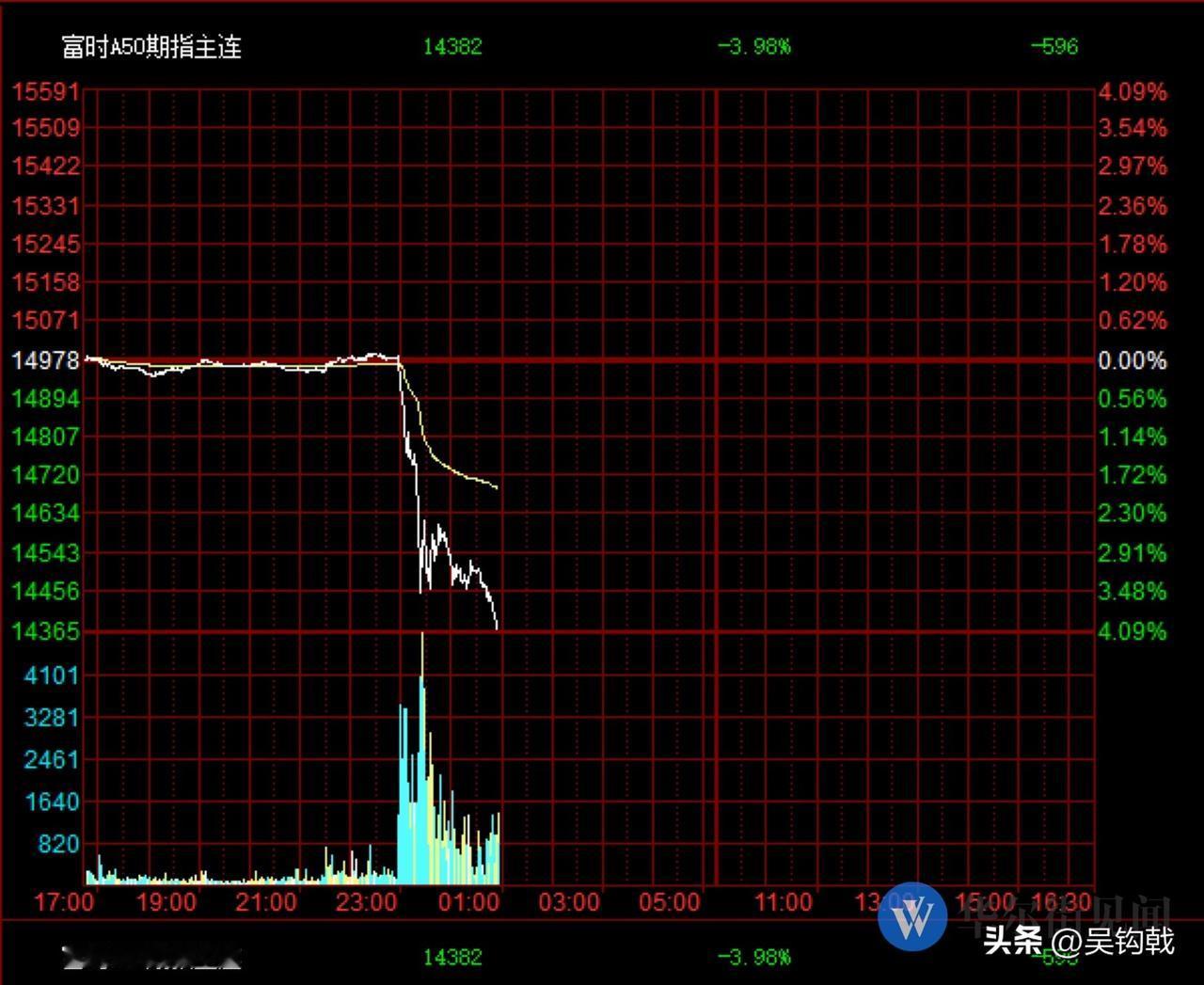The width and height of the screenshot is (1204, 985).
Task: Click the -3.98% change in the top header
Action: tap(754, 46)
